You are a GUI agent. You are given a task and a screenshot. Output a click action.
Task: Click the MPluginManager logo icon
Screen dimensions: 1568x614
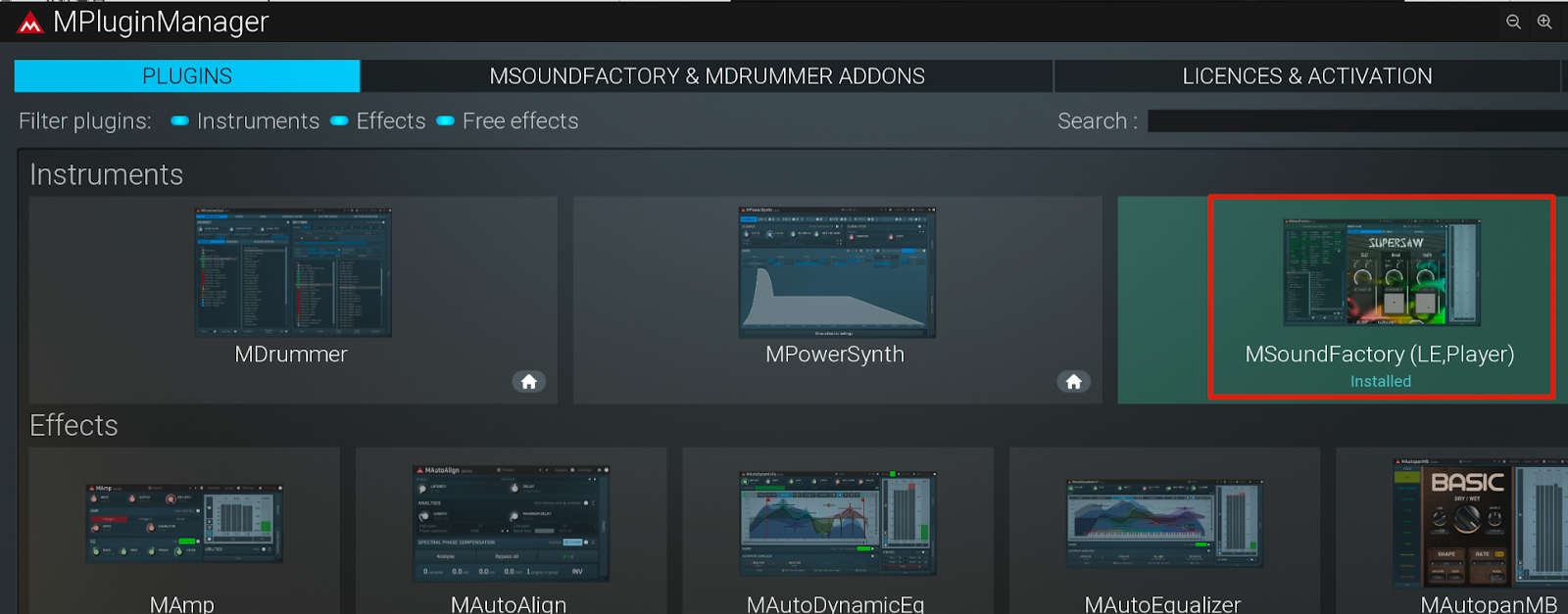tap(30, 23)
